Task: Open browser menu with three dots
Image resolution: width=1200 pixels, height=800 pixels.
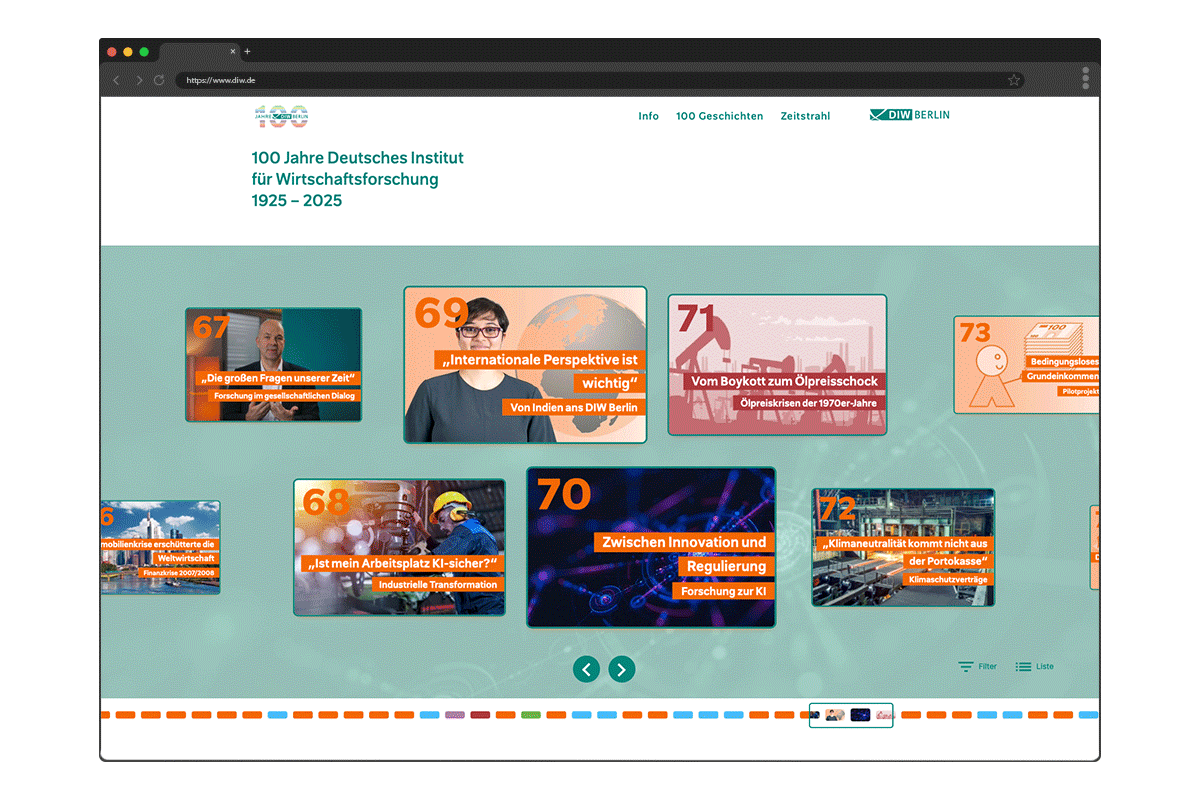Action: (x=1085, y=78)
